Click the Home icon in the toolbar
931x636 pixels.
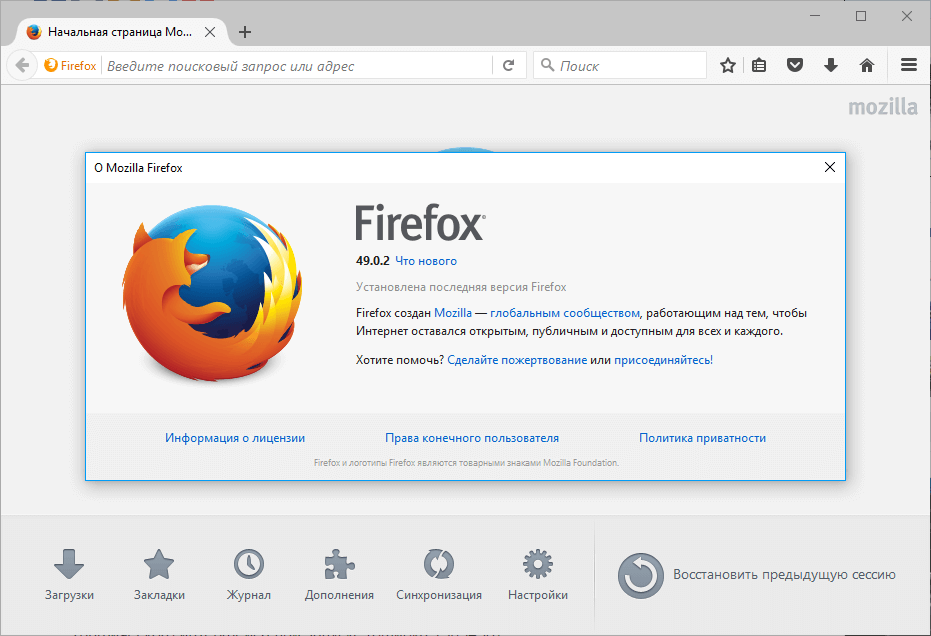(866, 64)
